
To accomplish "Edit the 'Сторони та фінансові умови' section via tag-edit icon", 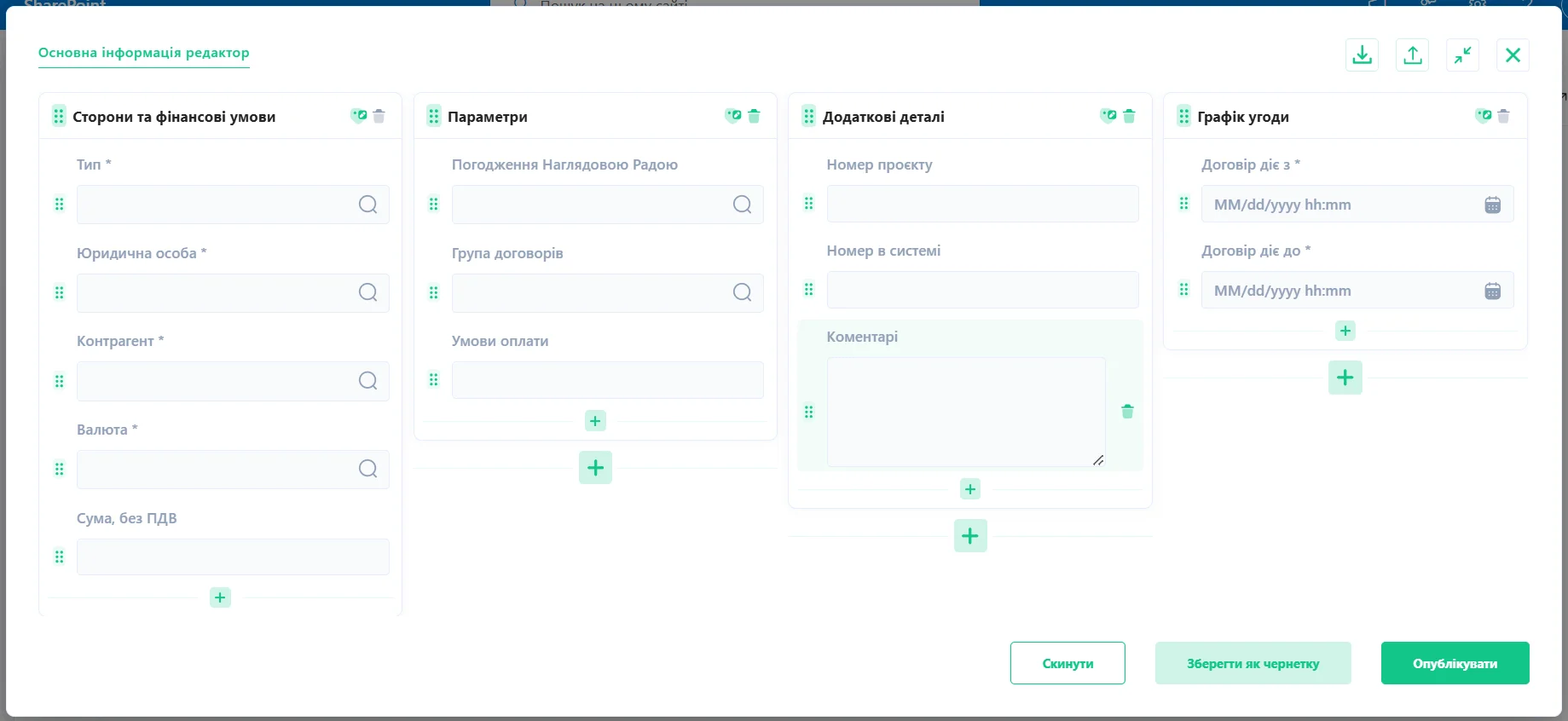I will 359,116.
